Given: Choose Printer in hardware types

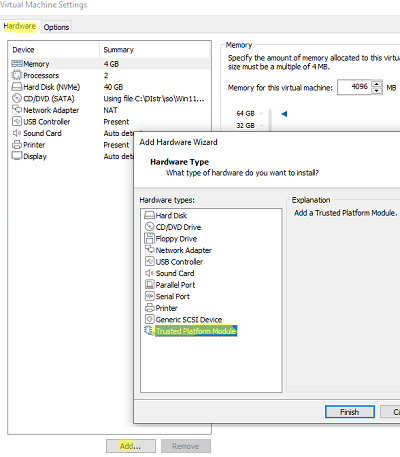Looking at the screenshot, I should pyautogui.click(x=166, y=308).
